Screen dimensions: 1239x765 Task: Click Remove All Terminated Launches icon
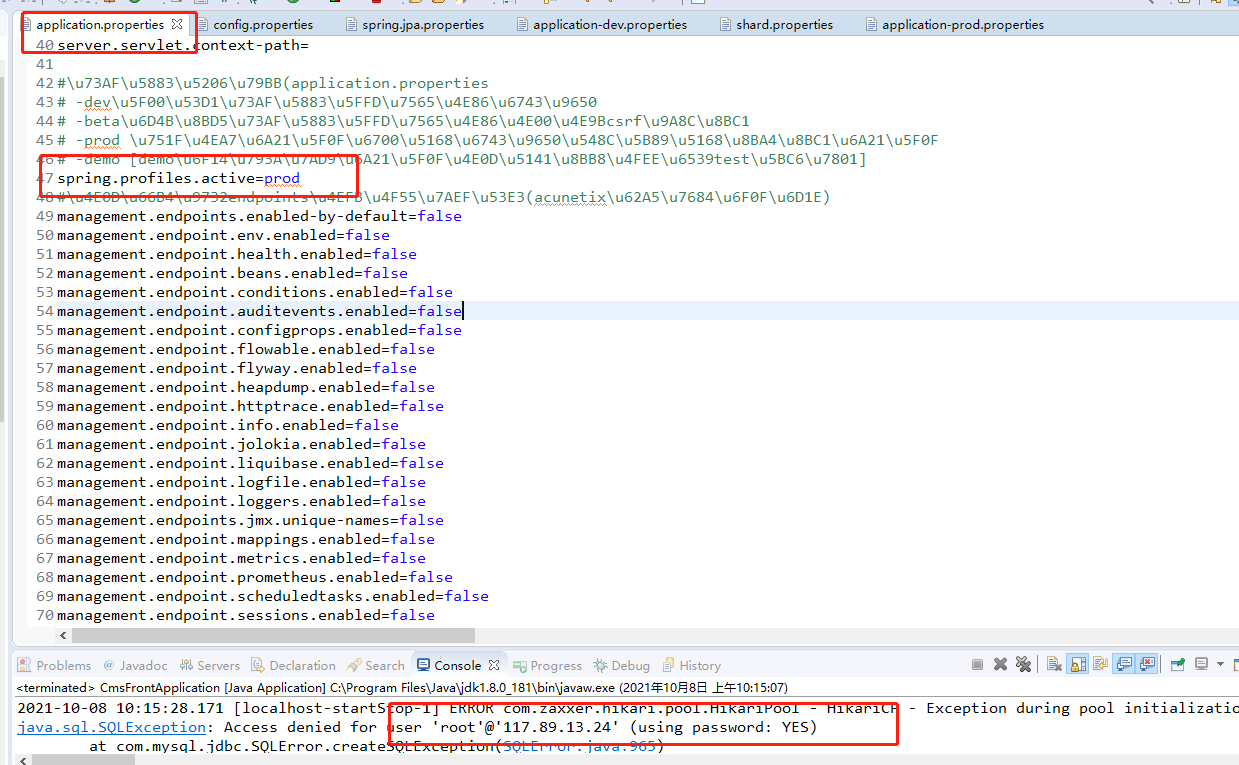1023,664
